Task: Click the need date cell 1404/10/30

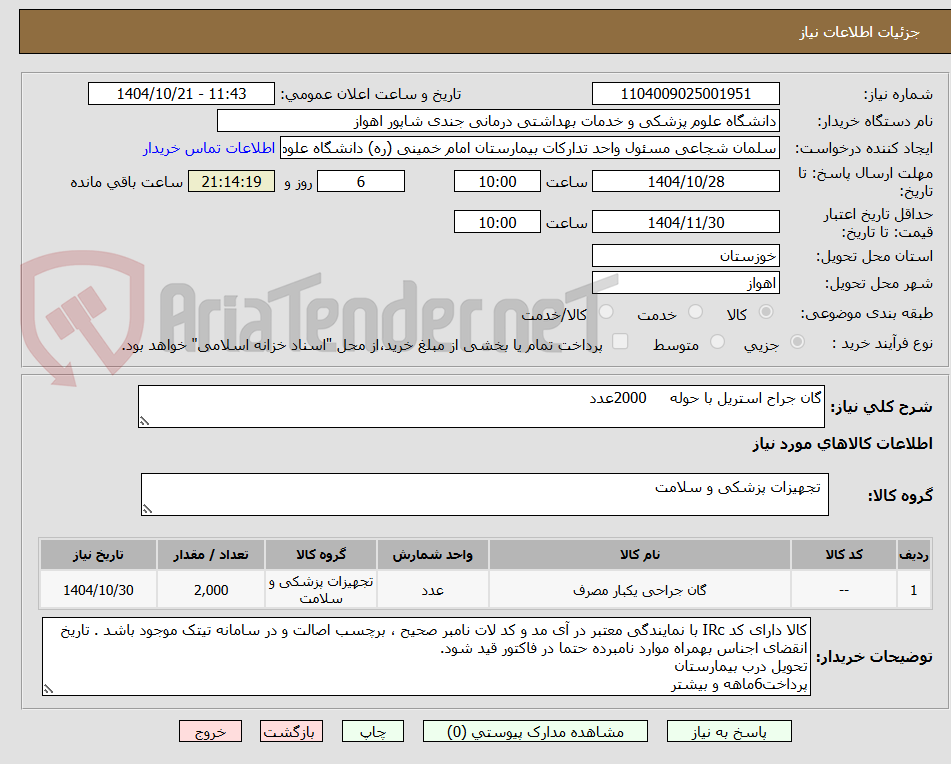Action: click(x=98, y=590)
